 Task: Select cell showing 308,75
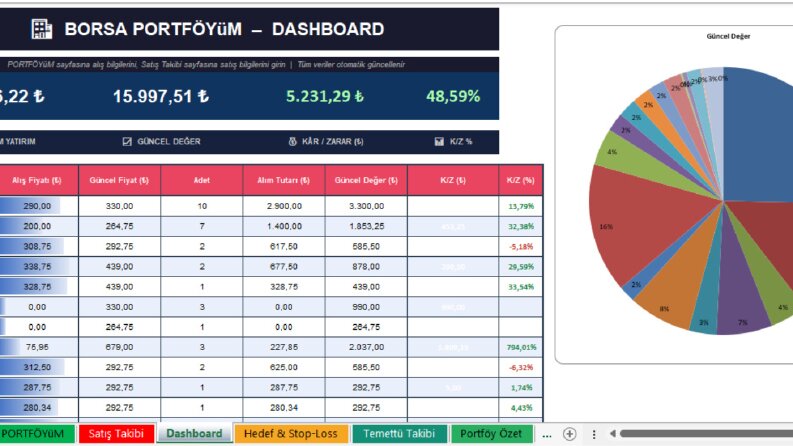tap(38, 246)
